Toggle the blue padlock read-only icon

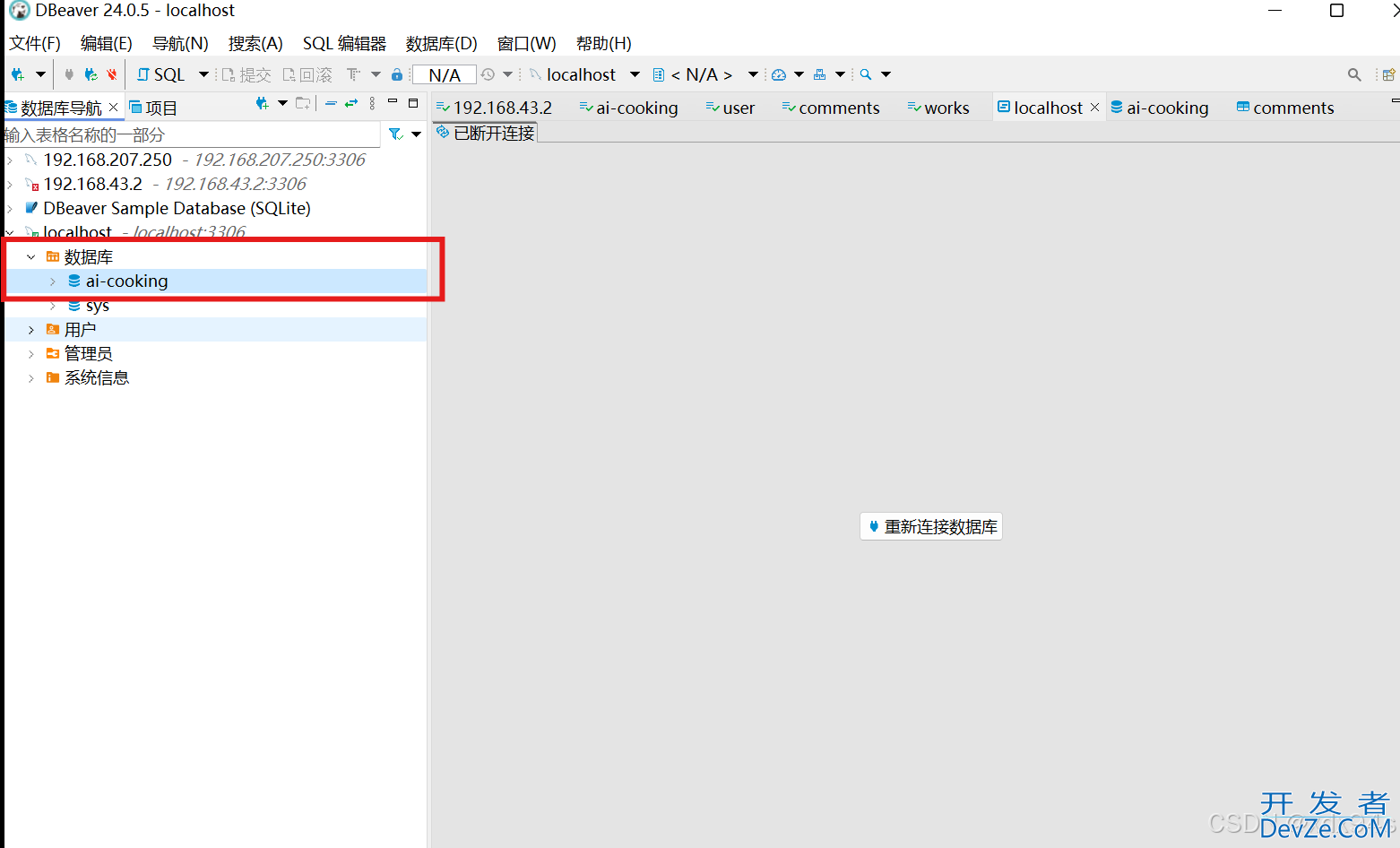click(397, 74)
